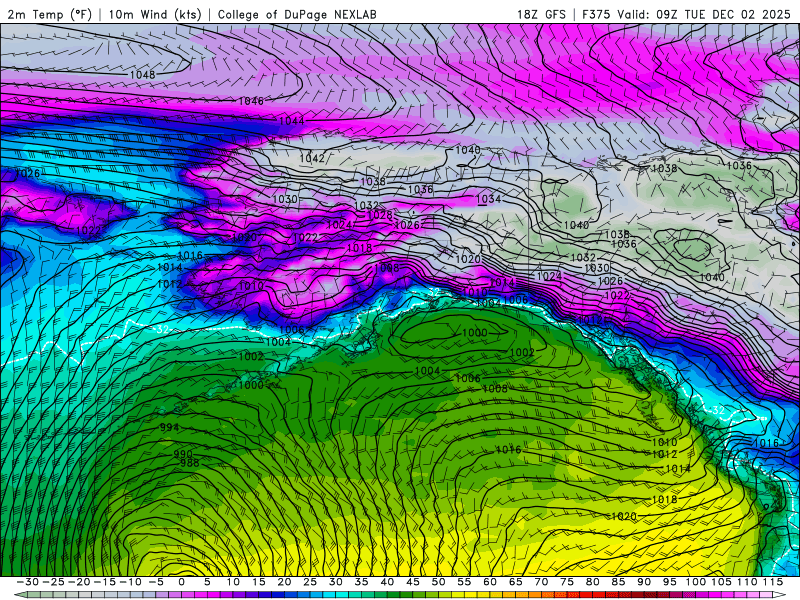This screenshot has height=600, width=800.
Task: Click the 85 temperature scale label
Action: pos(618,582)
